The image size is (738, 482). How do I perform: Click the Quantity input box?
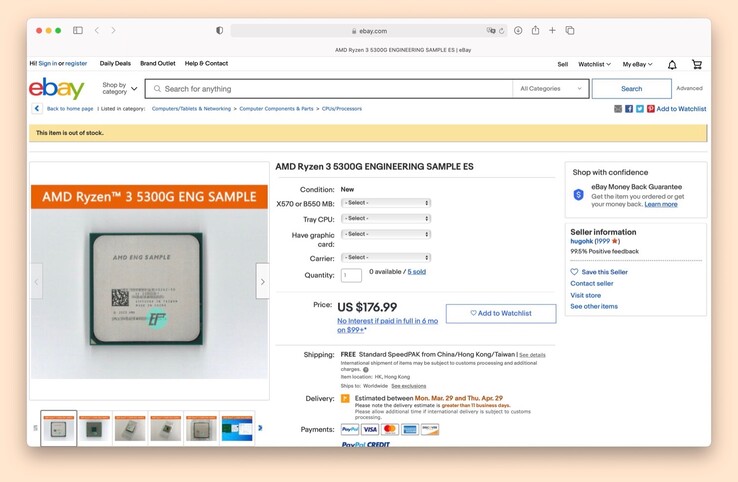pos(351,275)
